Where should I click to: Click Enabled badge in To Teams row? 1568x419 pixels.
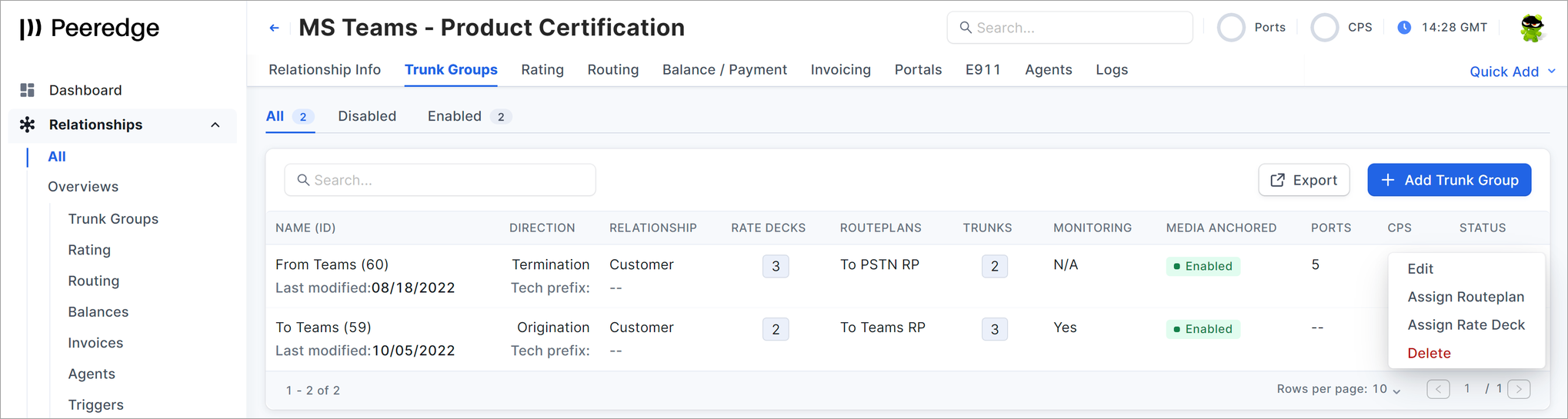(x=1203, y=329)
